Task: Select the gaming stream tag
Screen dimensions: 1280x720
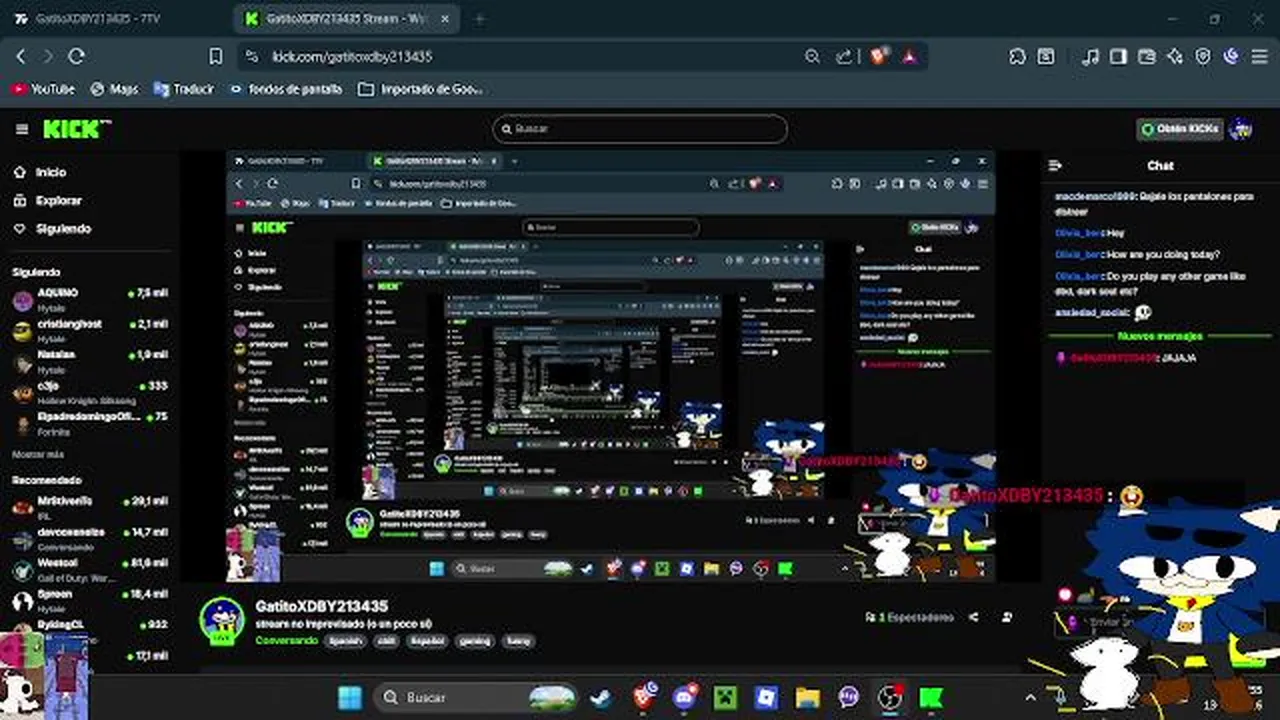Action: (475, 640)
